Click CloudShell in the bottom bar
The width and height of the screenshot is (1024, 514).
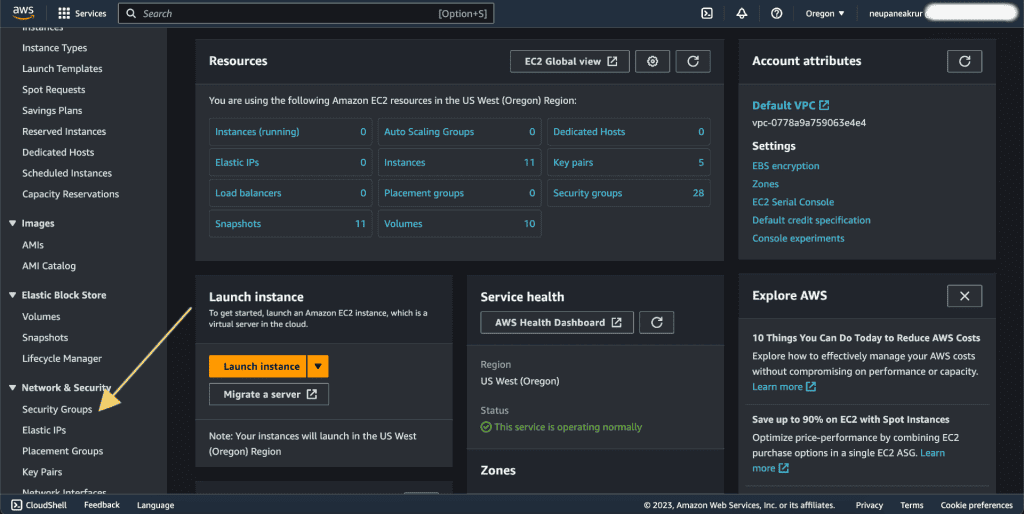point(39,505)
